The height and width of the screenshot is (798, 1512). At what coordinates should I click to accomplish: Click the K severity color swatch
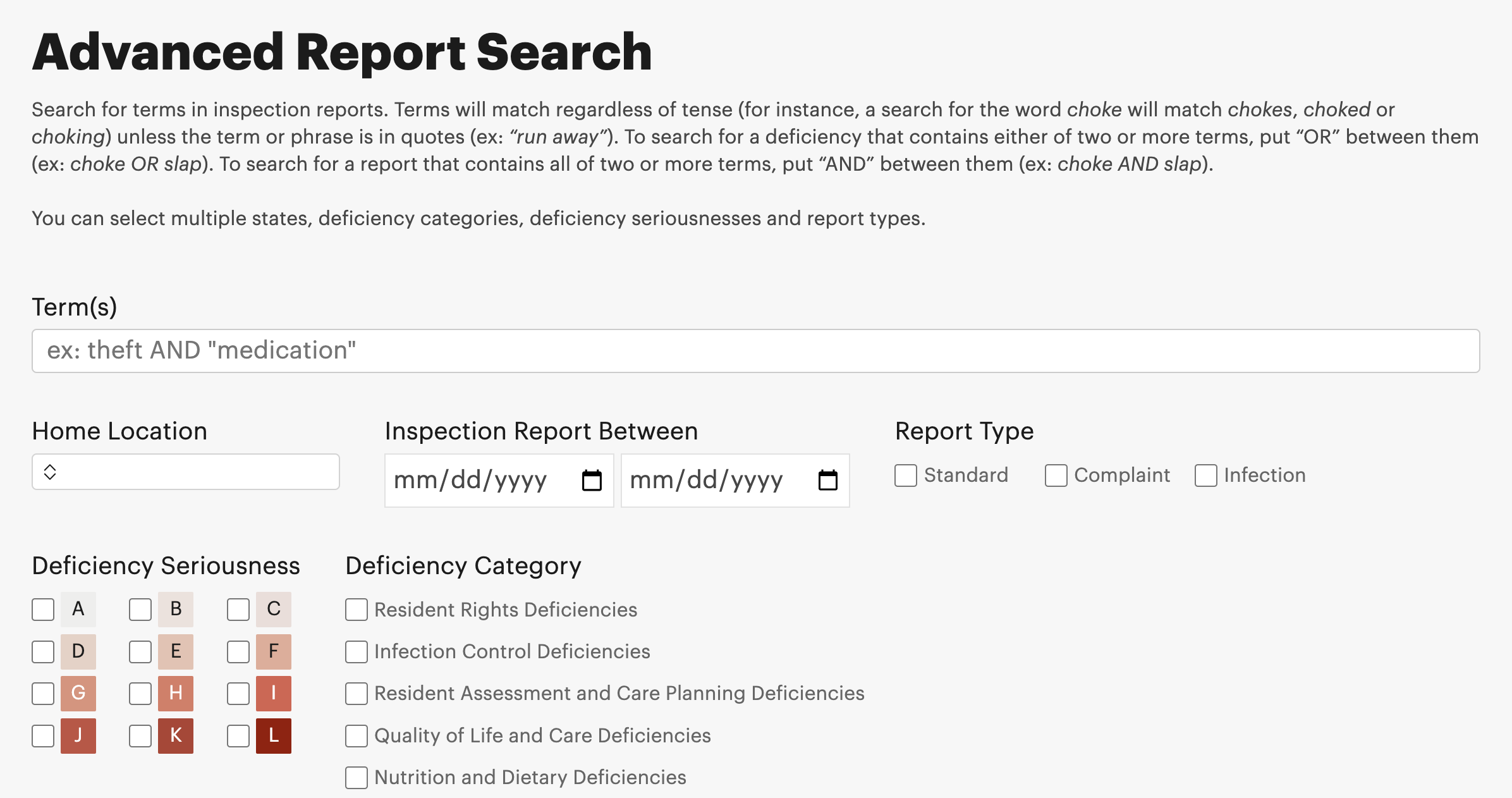point(176,735)
